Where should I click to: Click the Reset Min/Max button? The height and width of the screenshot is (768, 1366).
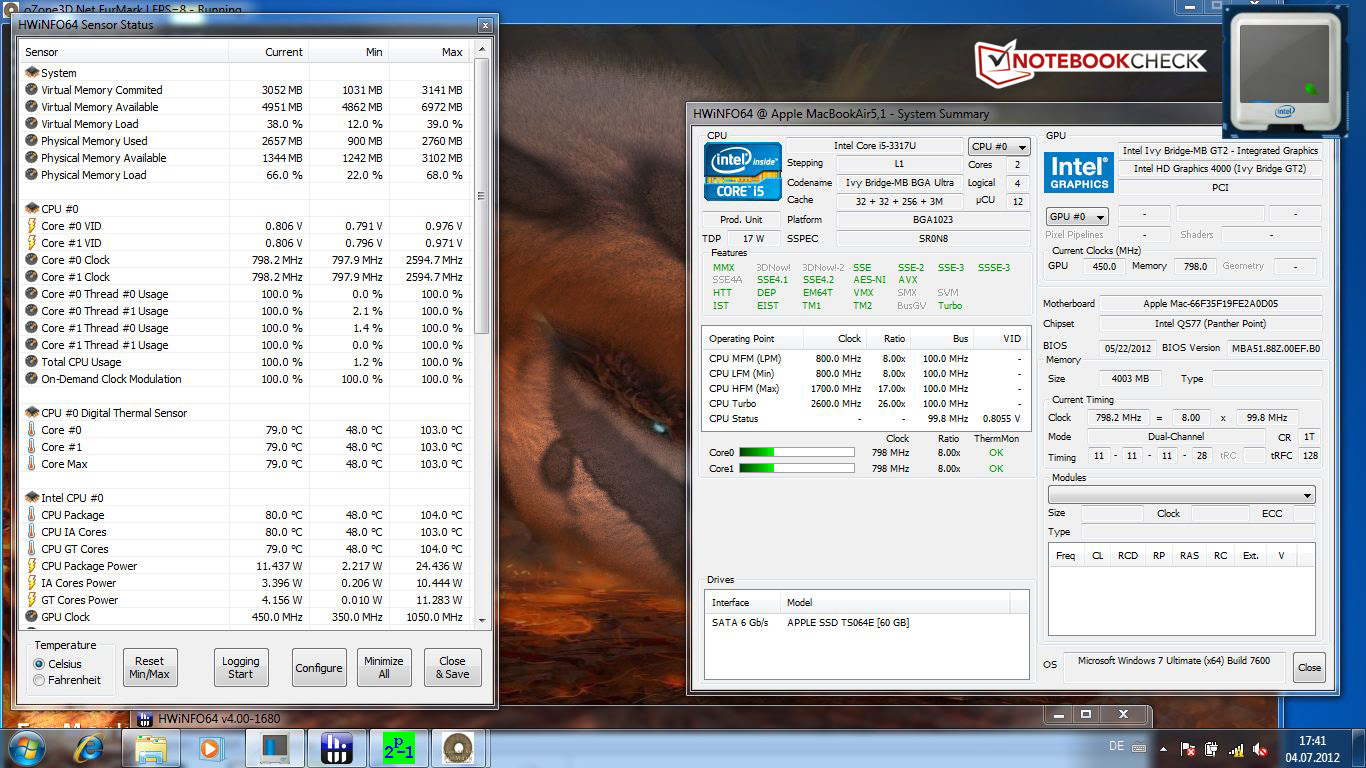point(150,668)
